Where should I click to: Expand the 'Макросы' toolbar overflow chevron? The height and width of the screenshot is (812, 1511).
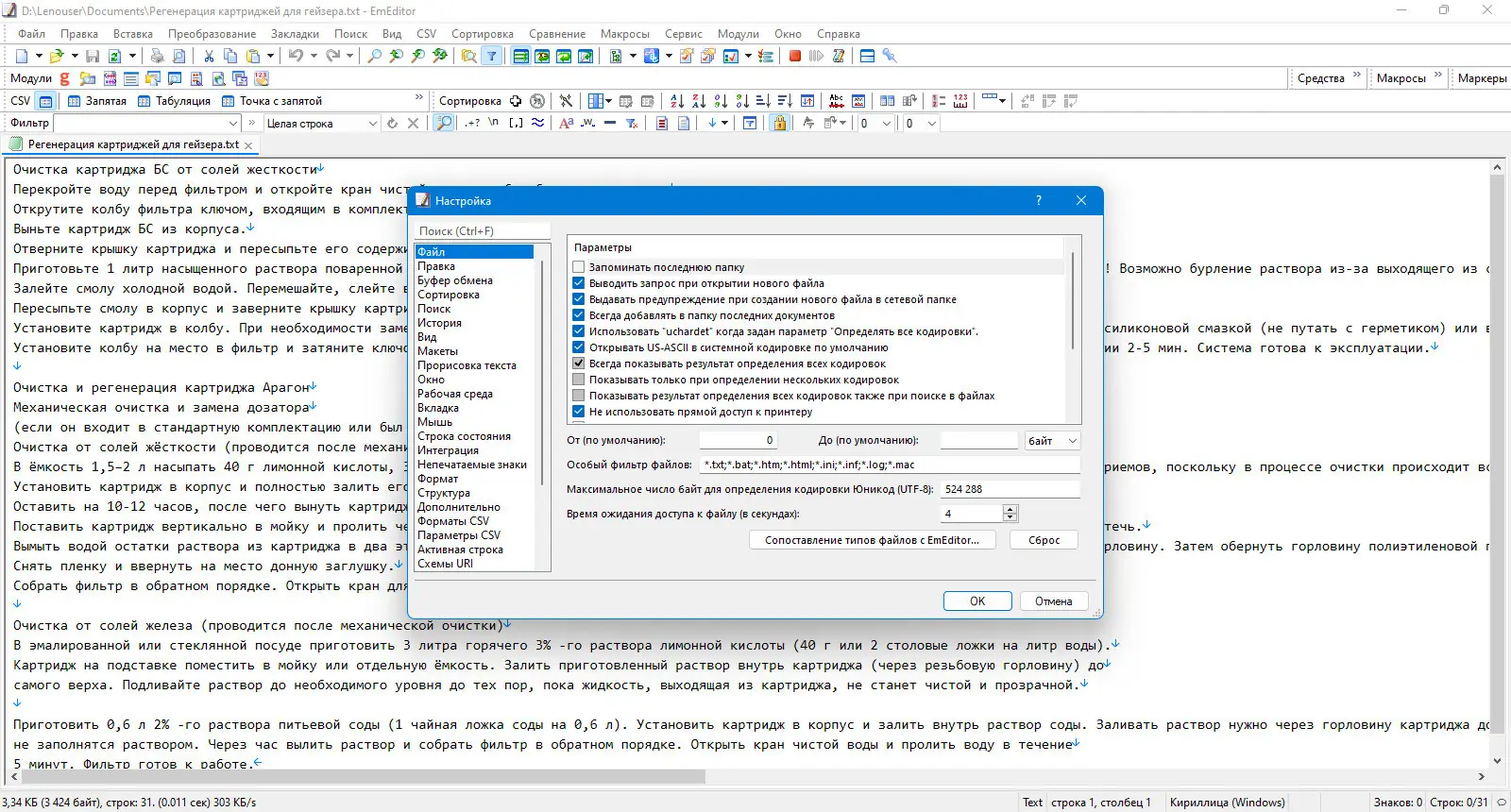(x=1438, y=76)
